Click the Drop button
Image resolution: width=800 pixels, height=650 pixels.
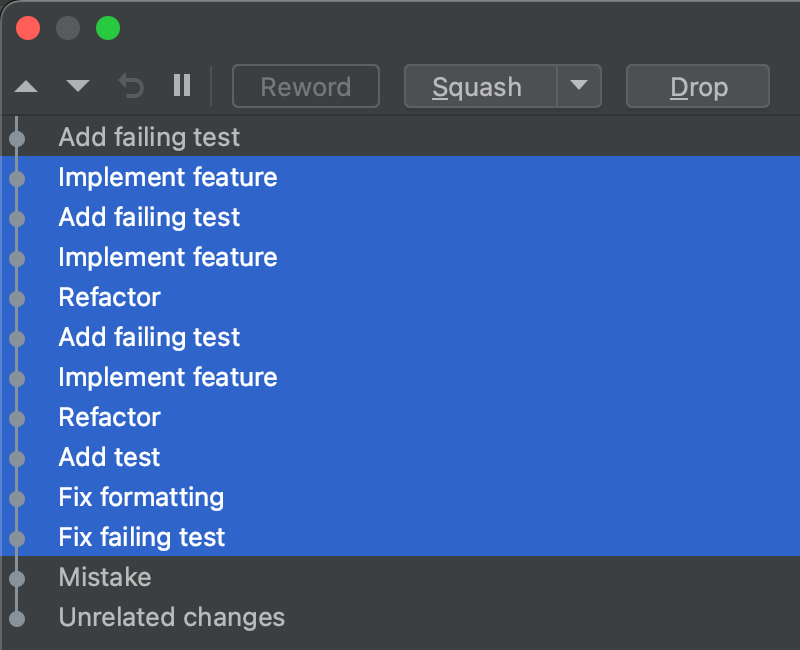697,87
